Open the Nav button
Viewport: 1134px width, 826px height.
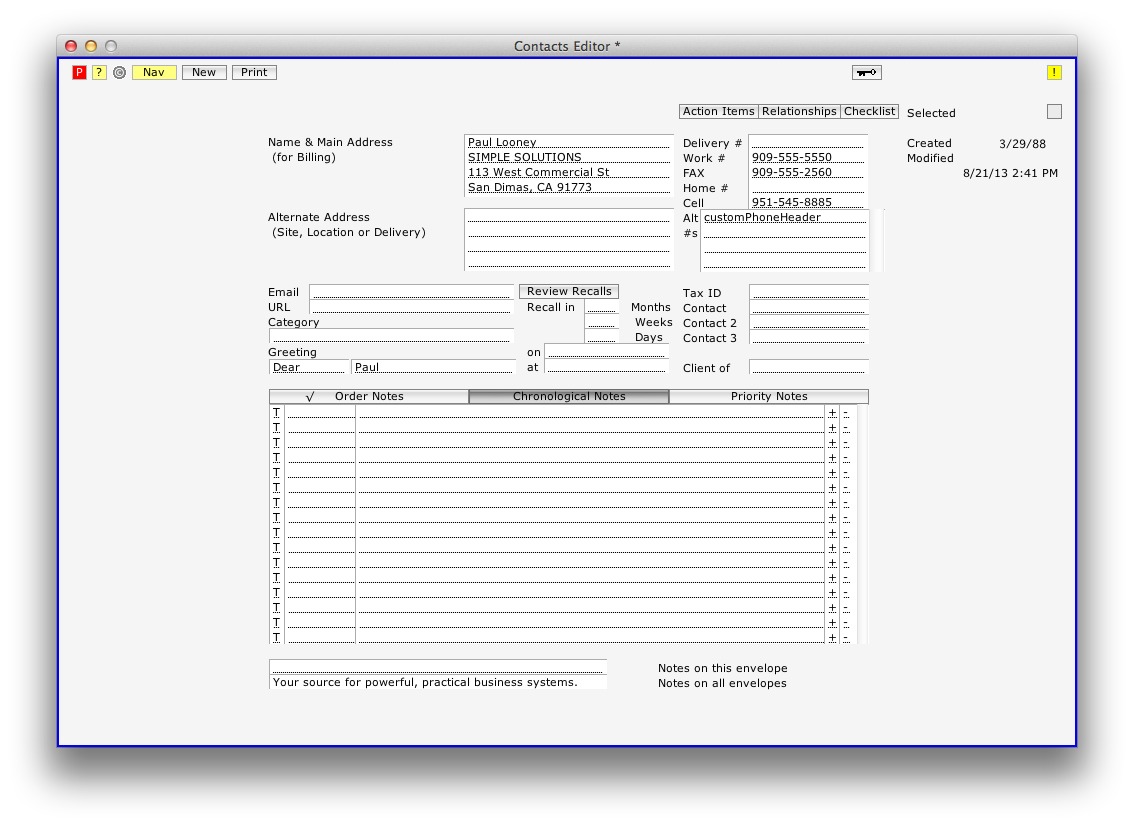tap(154, 72)
